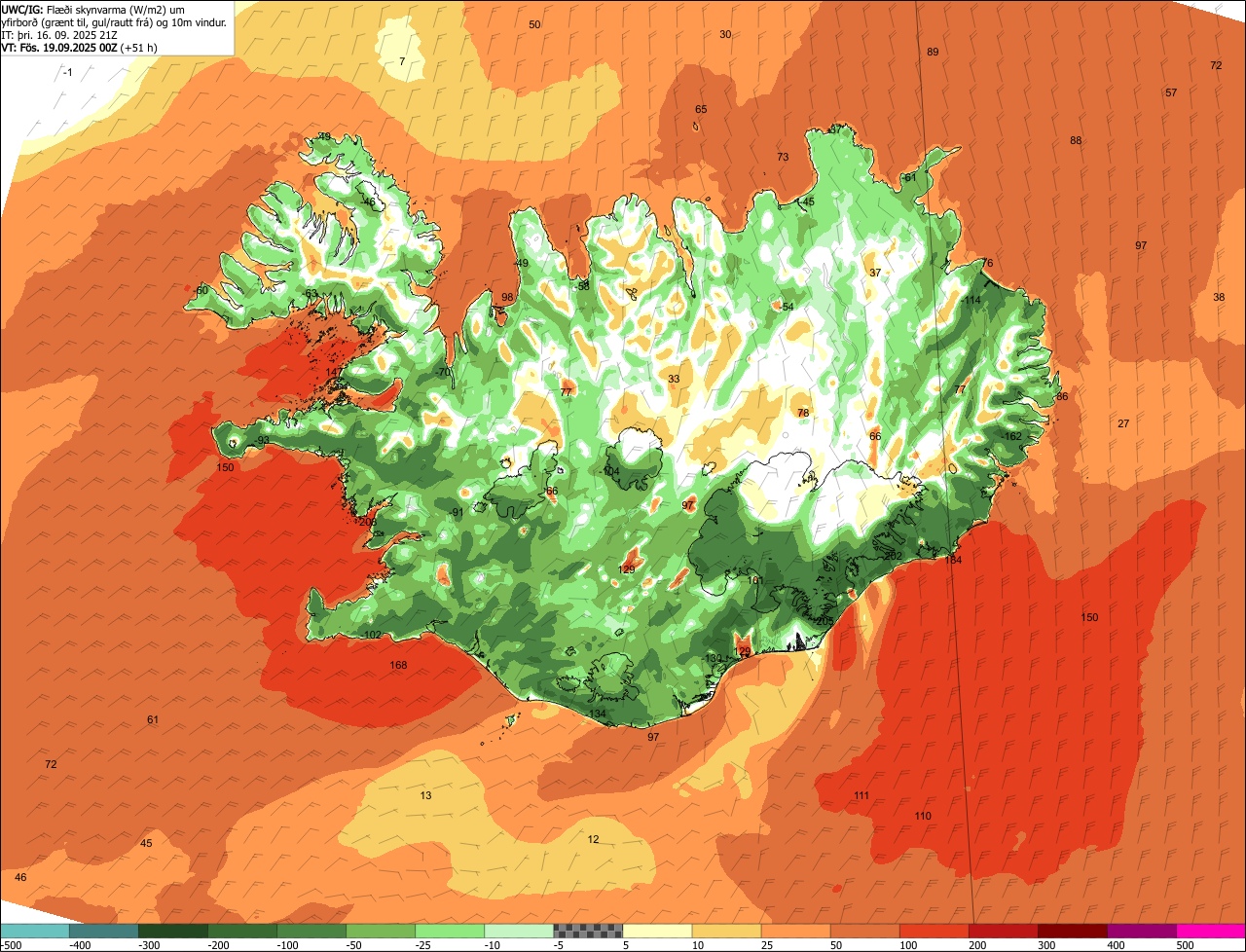Click the '-63' value on the map
Viewport: 1246px width, 952px height.
[311, 294]
